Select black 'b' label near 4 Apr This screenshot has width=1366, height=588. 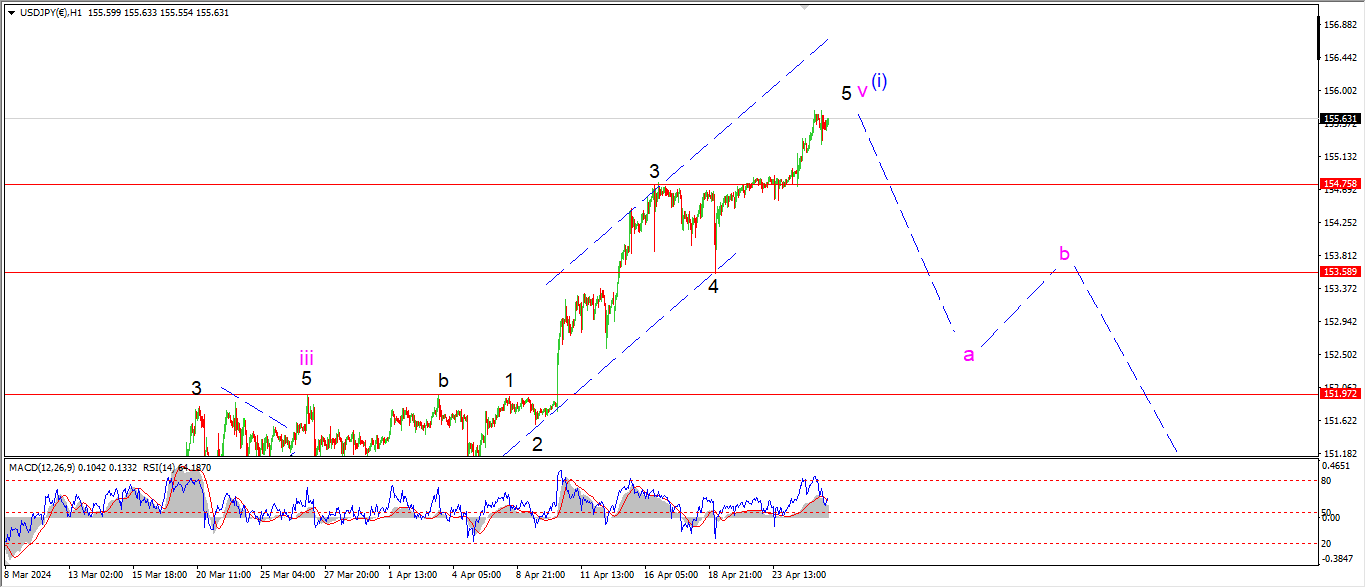coord(442,380)
